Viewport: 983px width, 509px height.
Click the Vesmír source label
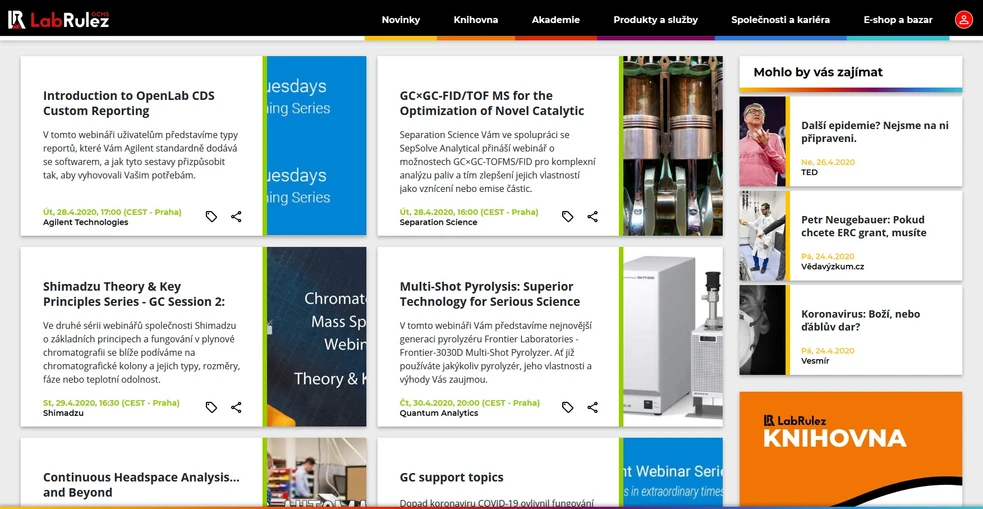[x=815, y=361]
